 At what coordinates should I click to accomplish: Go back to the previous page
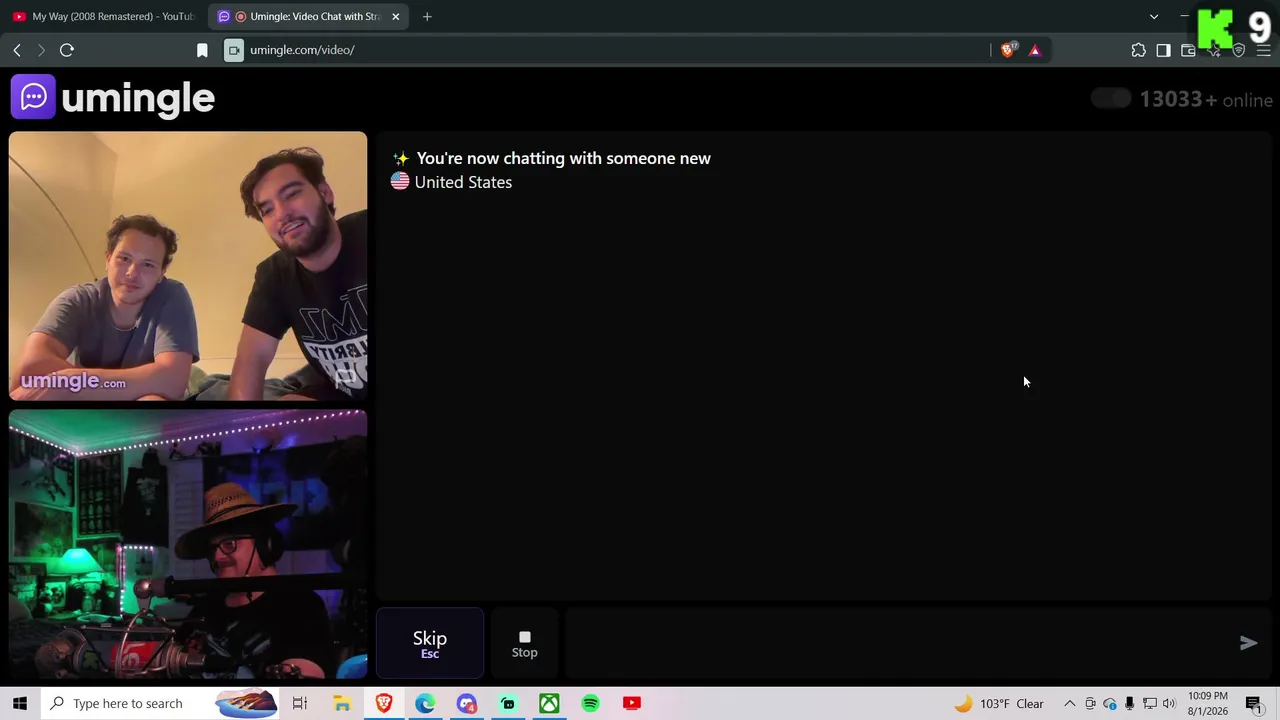17,50
